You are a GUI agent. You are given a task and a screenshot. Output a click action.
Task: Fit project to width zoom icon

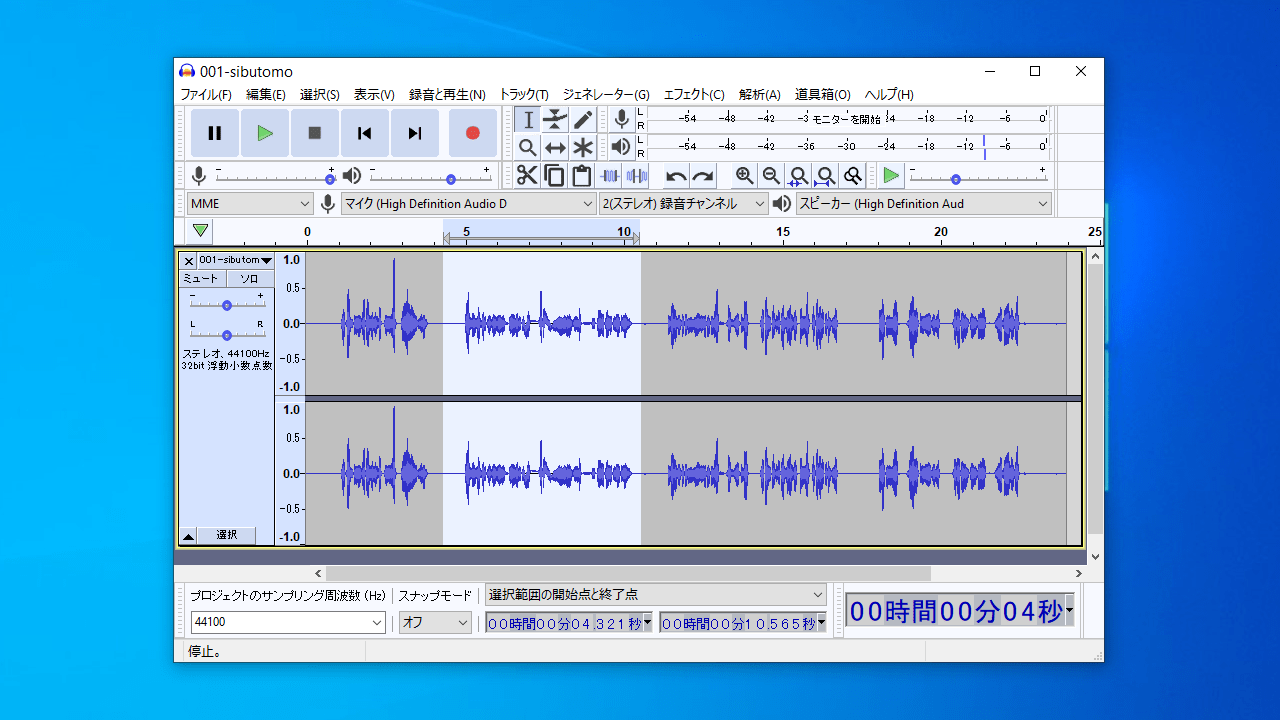coord(825,176)
